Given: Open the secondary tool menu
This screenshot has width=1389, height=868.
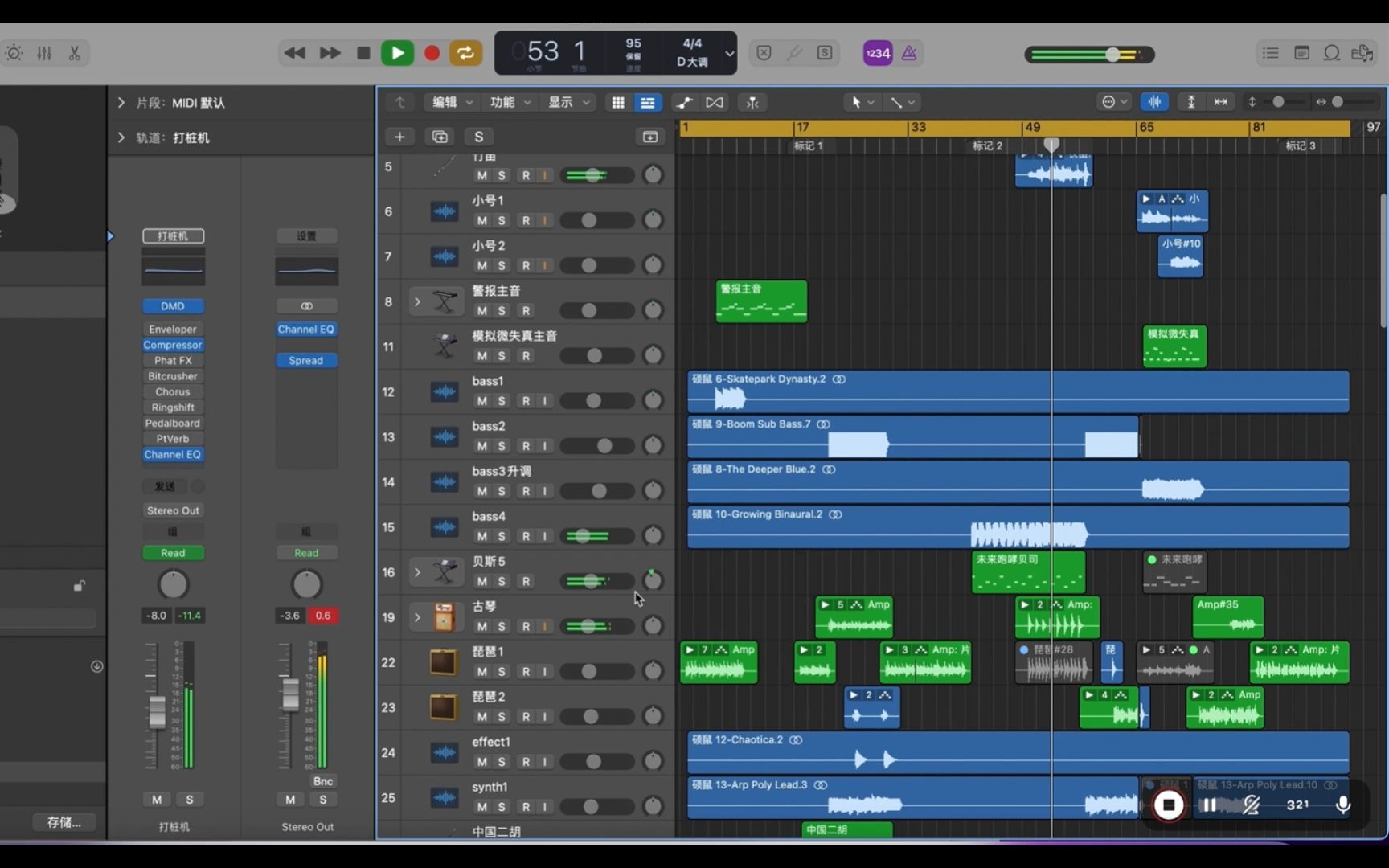Looking at the screenshot, I should tap(902, 102).
